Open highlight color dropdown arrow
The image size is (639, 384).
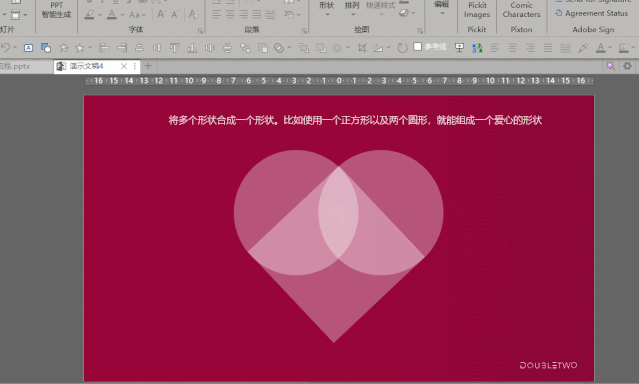point(100,15)
